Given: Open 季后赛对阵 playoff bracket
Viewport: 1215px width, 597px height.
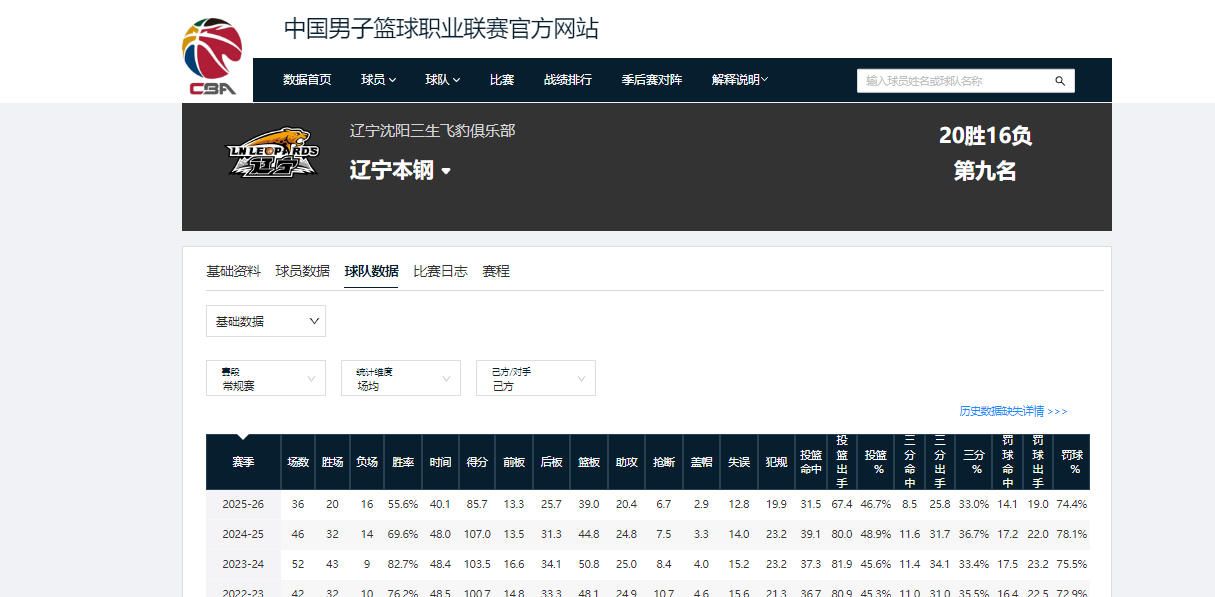Looking at the screenshot, I should coord(651,80).
